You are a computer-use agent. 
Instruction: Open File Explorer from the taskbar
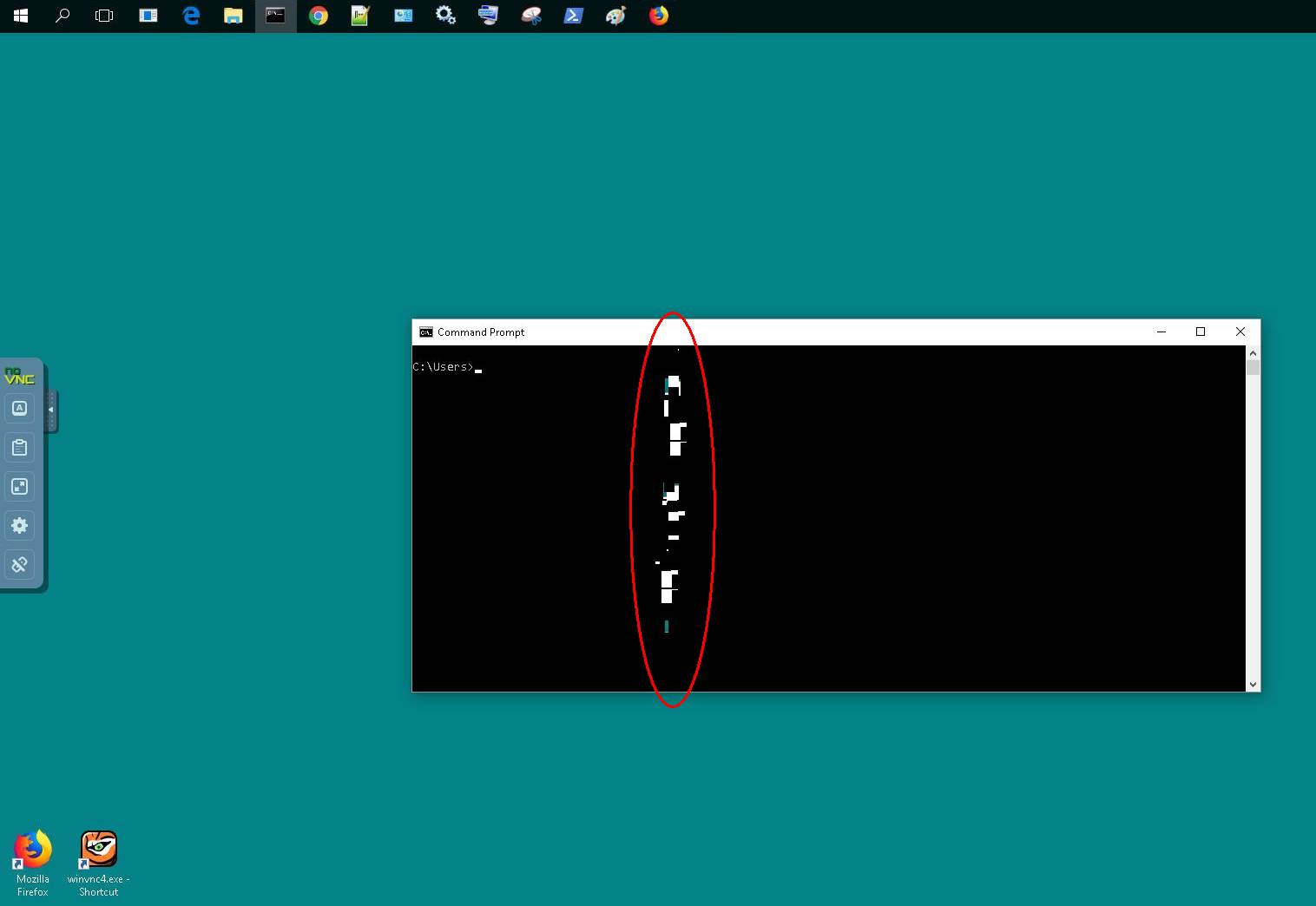click(233, 16)
